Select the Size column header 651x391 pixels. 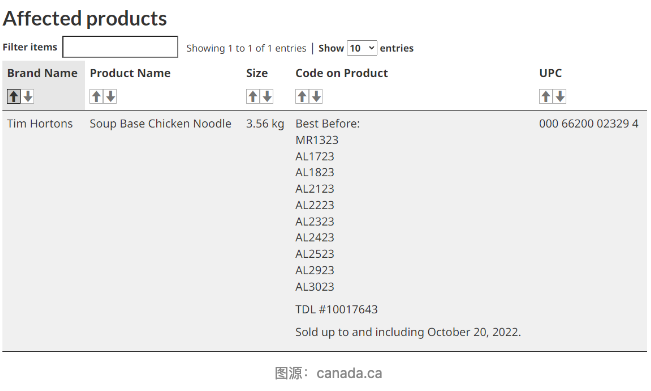click(x=257, y=73)
